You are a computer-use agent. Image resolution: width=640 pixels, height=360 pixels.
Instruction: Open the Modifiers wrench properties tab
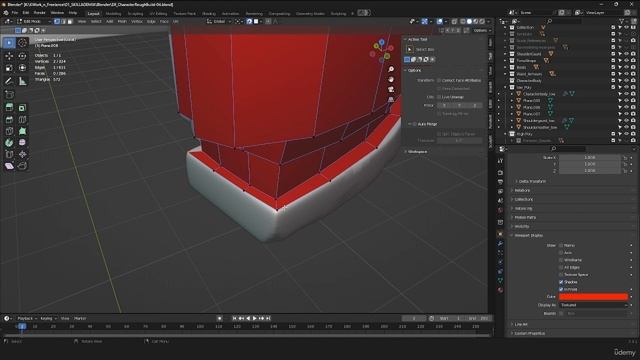(500, 244)
